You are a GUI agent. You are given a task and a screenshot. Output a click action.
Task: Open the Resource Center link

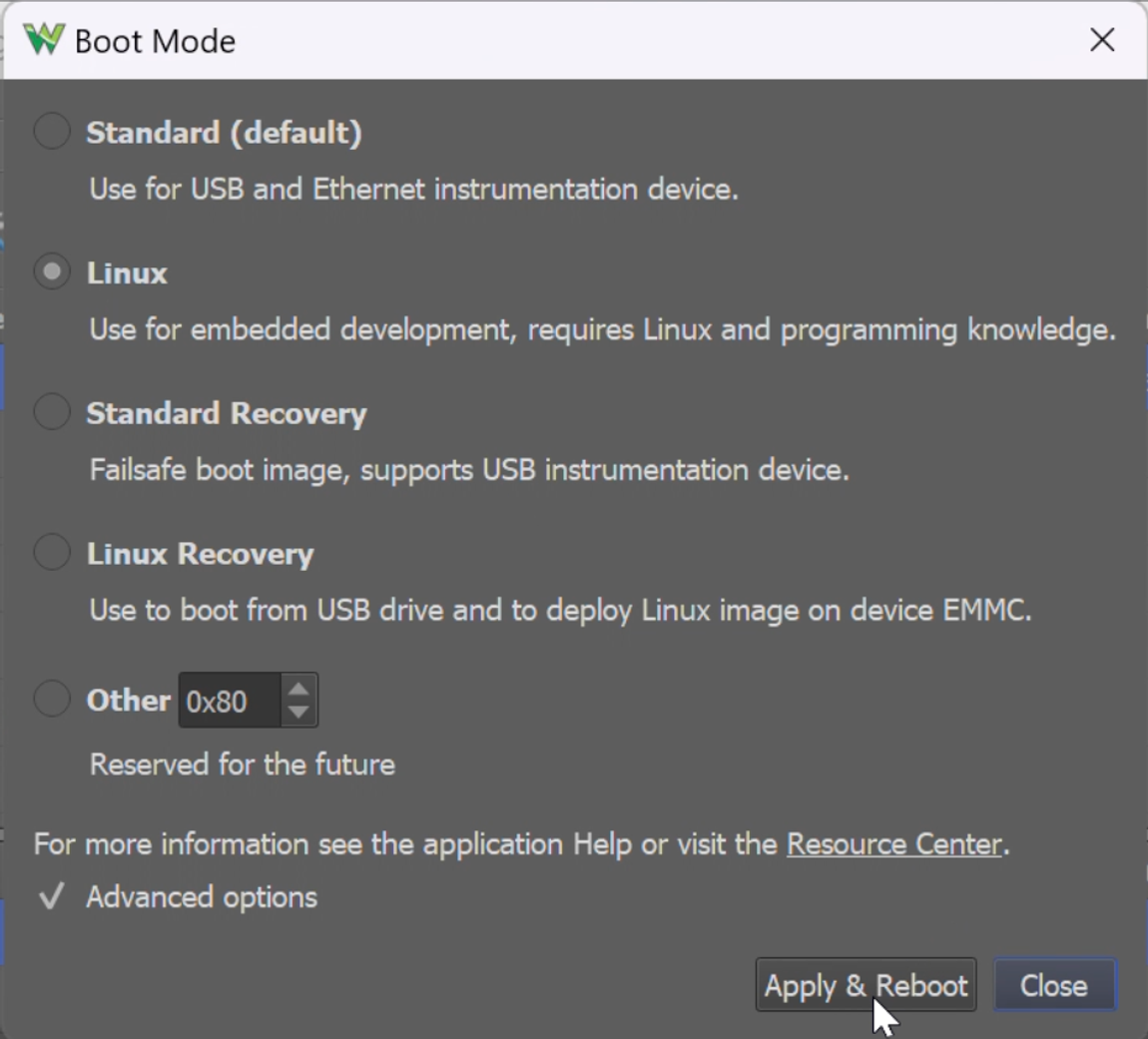tap(893, 844)
